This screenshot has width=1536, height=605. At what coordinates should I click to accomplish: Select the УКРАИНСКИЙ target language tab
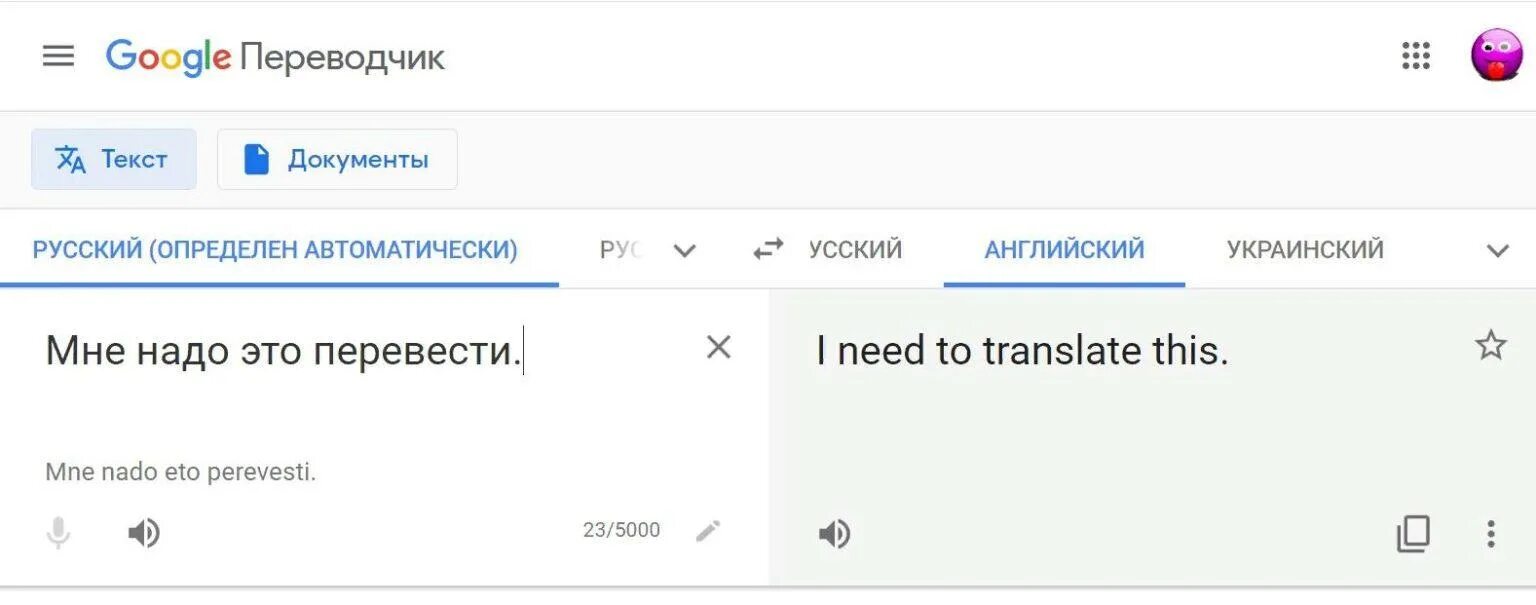point(1305,249)
